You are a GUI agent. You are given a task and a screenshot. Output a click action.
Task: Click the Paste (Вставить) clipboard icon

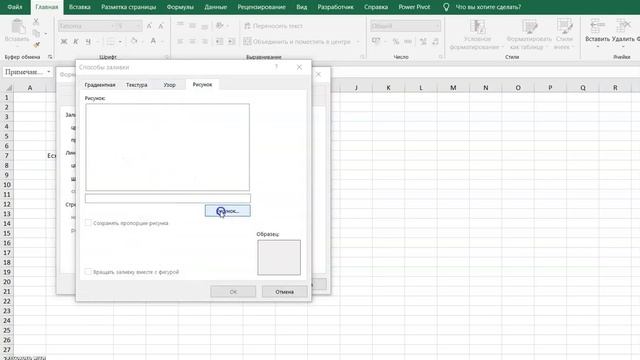coord(18,27)
